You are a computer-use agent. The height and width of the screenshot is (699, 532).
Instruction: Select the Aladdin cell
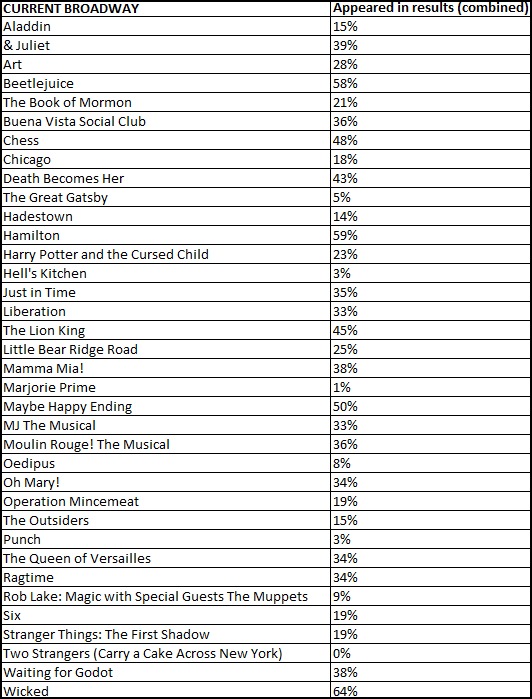point(165,26)
